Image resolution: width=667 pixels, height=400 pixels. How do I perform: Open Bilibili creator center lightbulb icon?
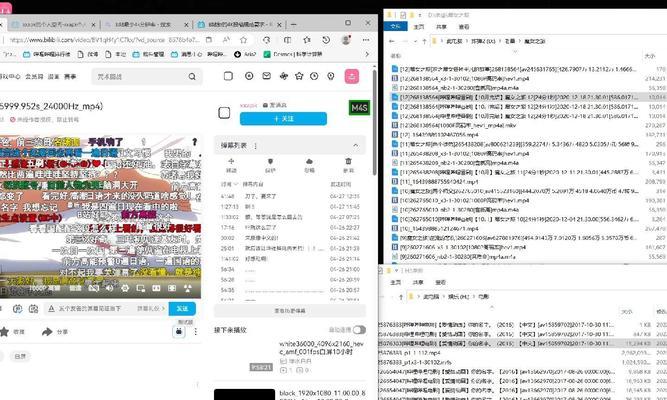pyautogui.click(x=331, y=76)
